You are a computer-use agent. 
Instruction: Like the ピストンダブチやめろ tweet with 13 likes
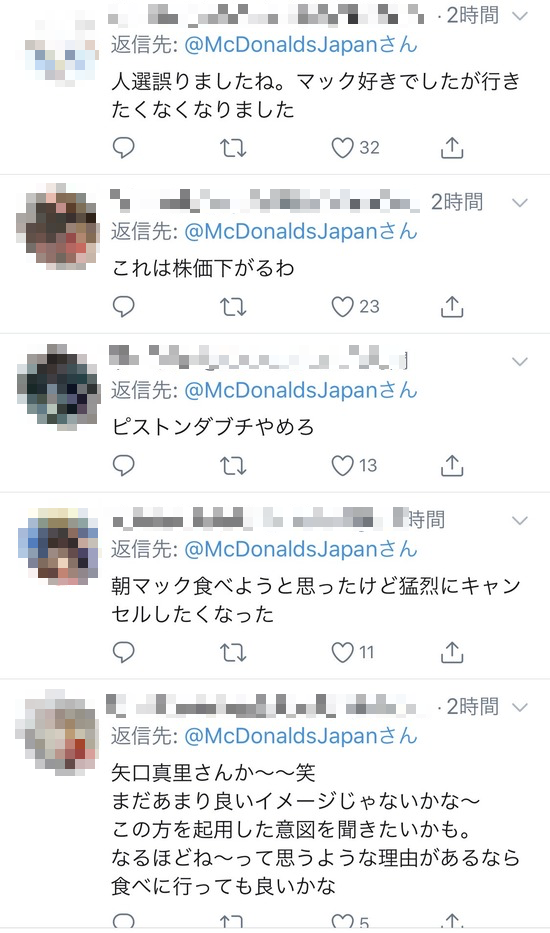[x=342, y=465]
